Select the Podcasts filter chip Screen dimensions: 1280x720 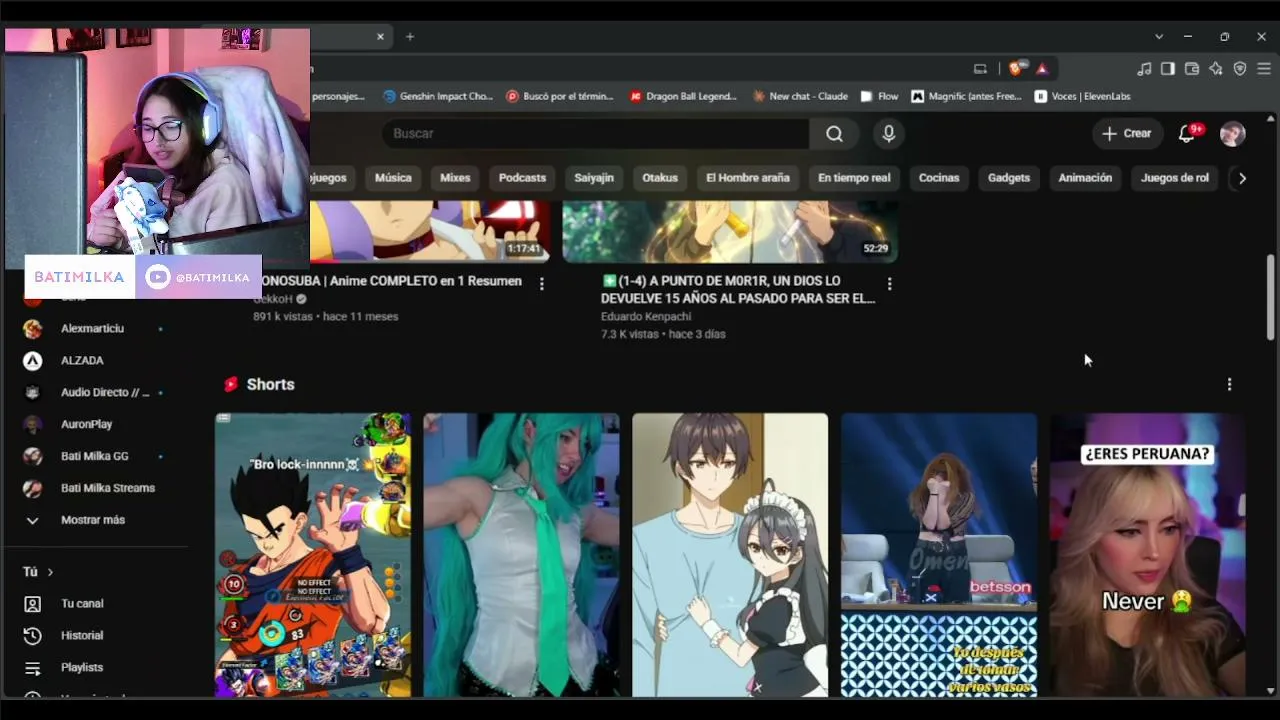(x=522, y=178)
